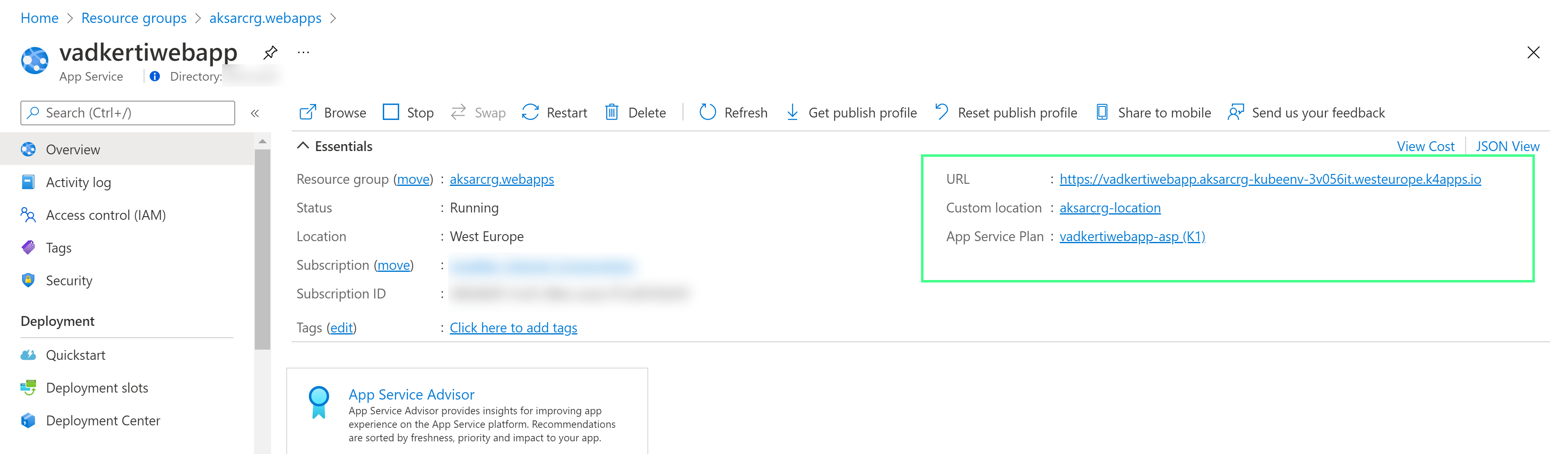
Task: Open the k4apps.io app URL
Action: click(x=1270, y=179)
